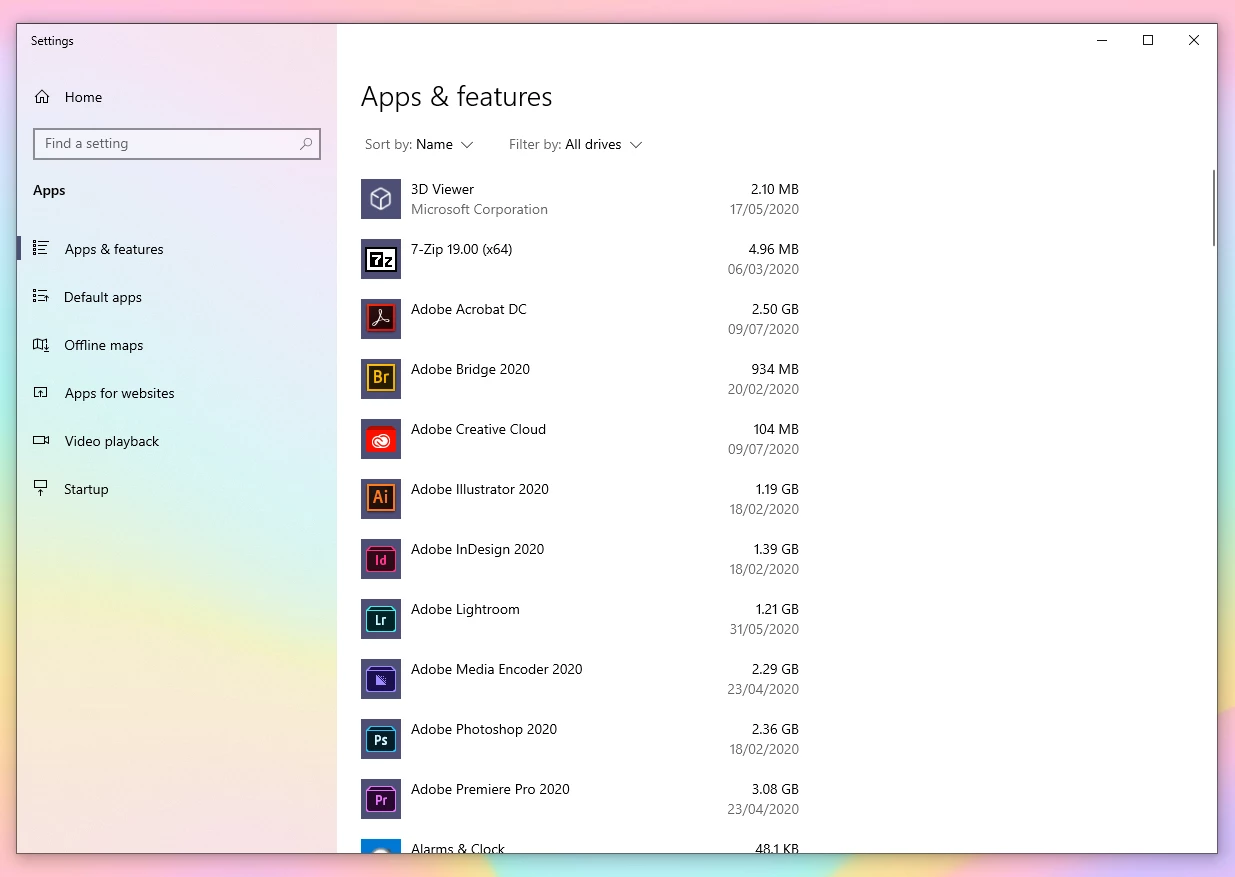This screenshot has width=1235, height=877.
Task: Select Adobe Media Encoder 2020 name
Action: point(497,669)
